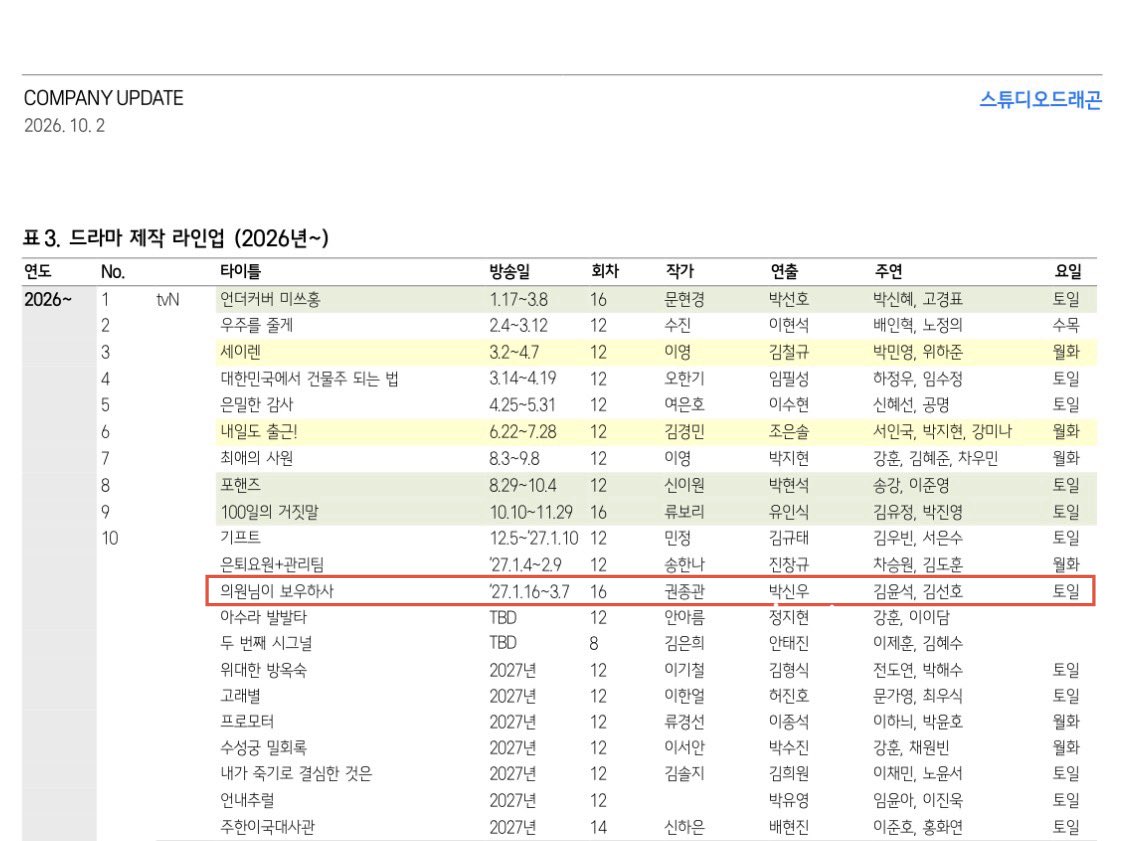1125x841 pixels.
Task: Click cast cell 전도연, 박해수
Action: point(918,670)
